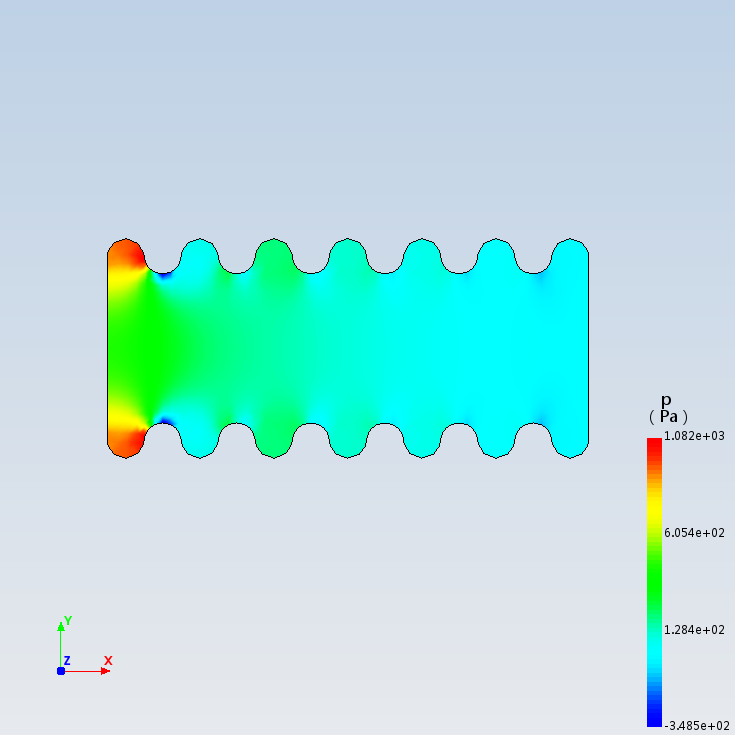The height and width of the screenshot is (735, 735).
Task: Click the red X axis arrow of the triad
Action: click(x=104, y=671)
